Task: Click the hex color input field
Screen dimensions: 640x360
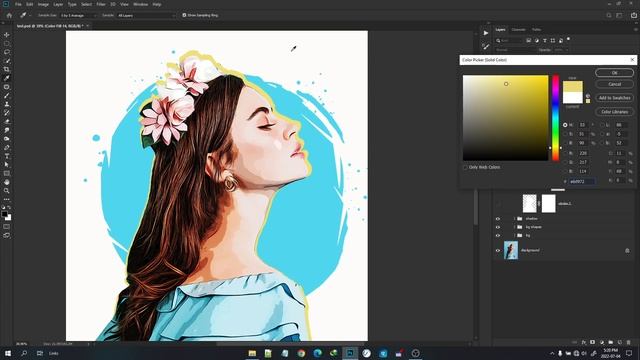Action: click(582, 181)
